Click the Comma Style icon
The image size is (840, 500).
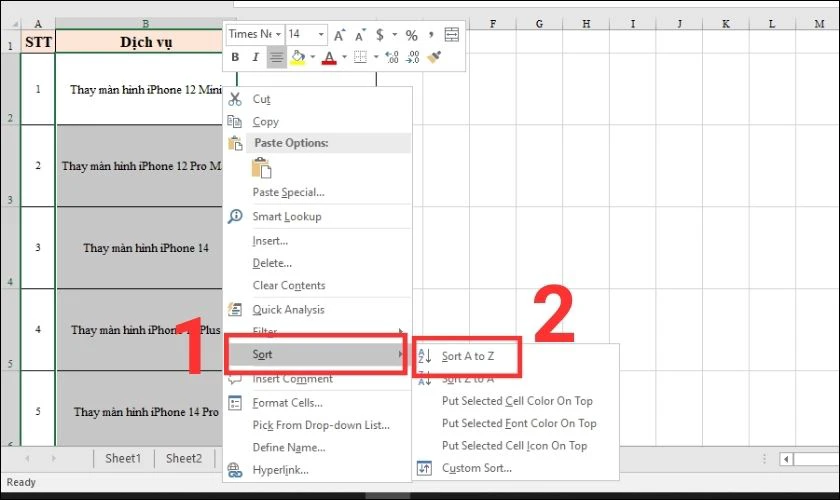pyautogui.click(x=431, y=35)
